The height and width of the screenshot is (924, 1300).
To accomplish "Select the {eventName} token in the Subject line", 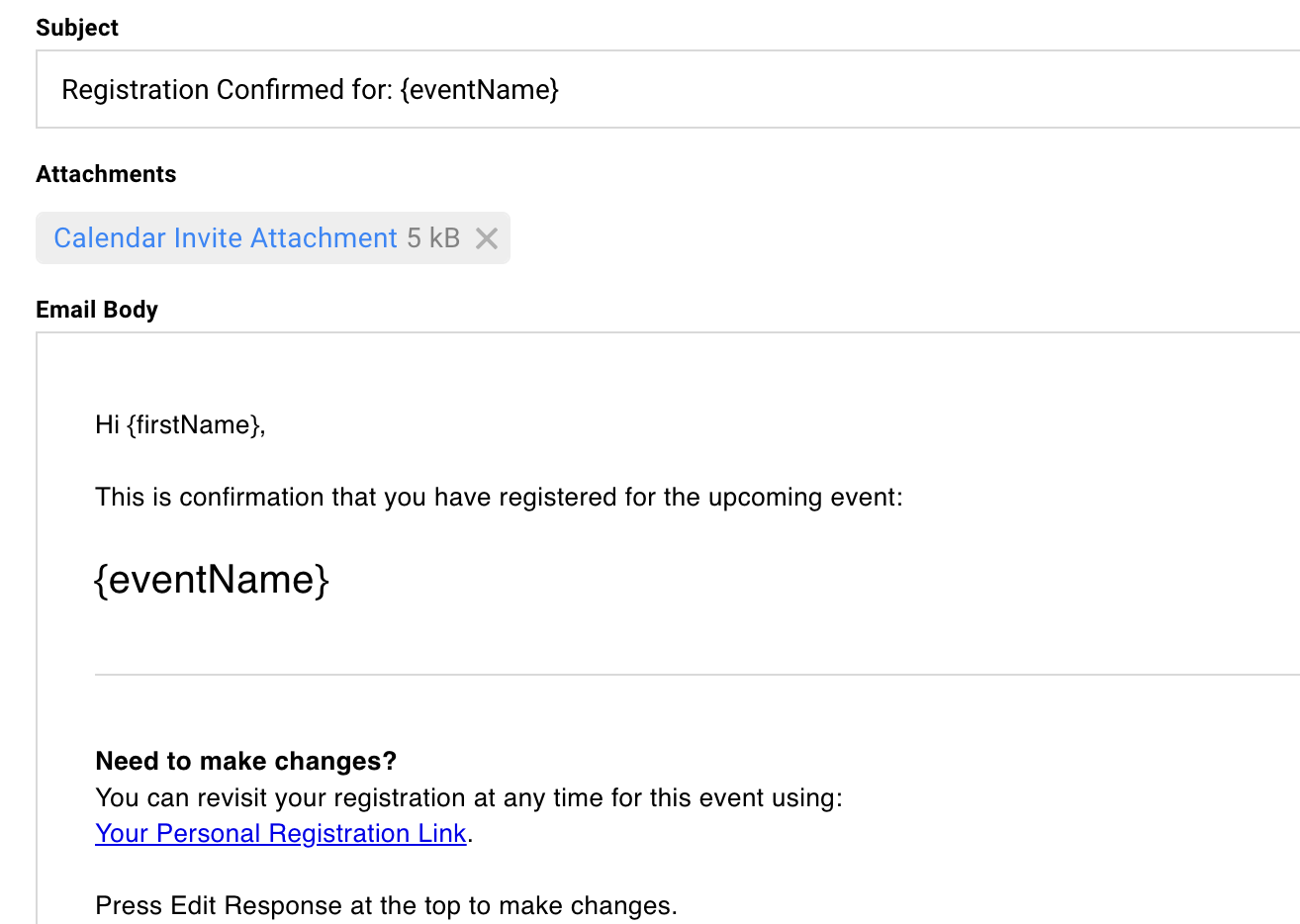I will pyautogui.click(x=481, y=89).
